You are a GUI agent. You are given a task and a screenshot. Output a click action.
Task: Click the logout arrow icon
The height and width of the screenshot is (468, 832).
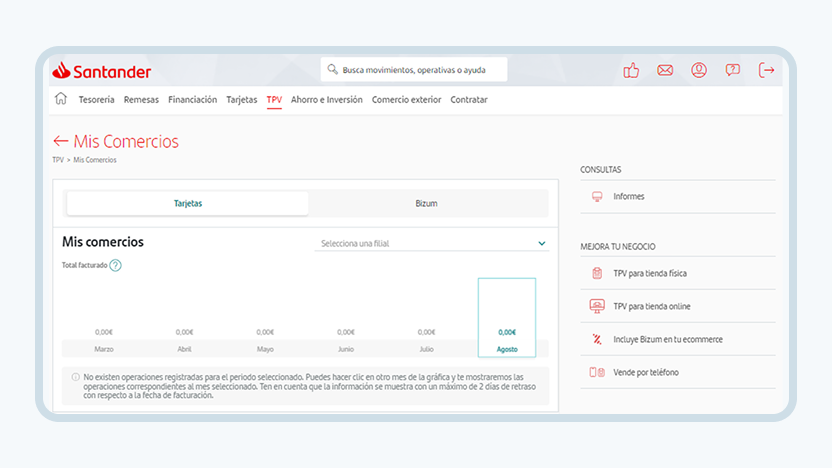click(766, 70)
